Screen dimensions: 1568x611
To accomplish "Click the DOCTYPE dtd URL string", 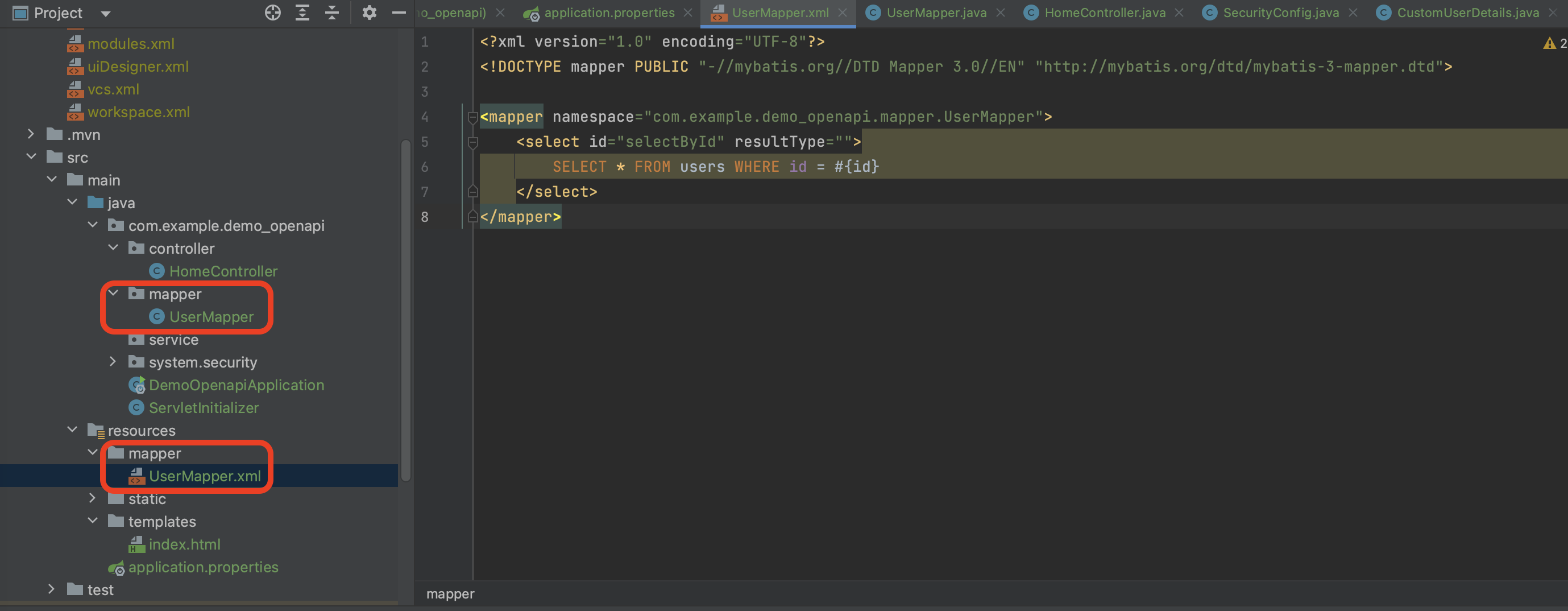I will [1239, 67].
